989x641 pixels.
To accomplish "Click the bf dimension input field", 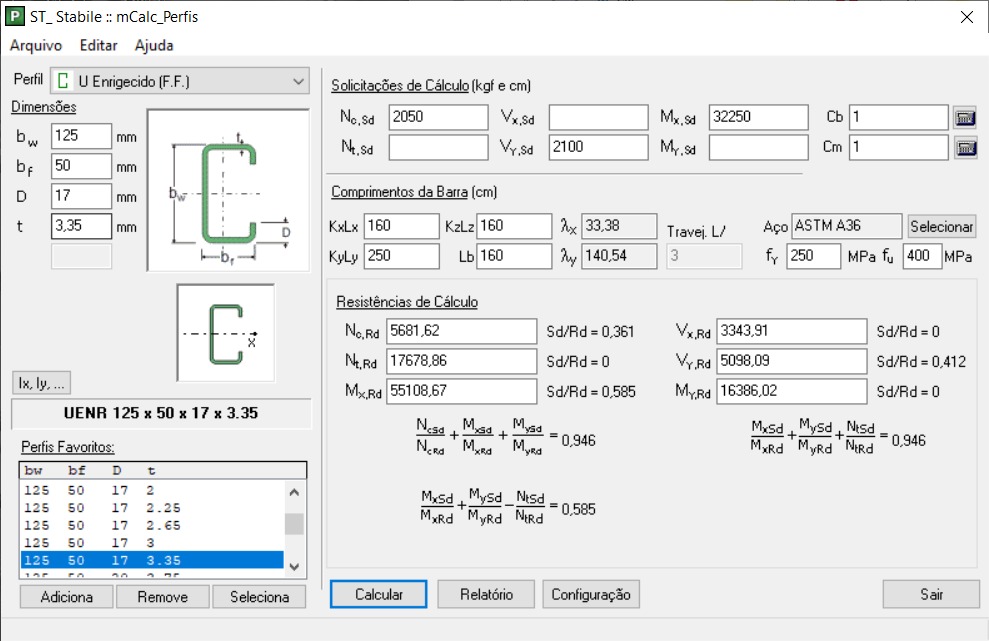I will coord(81,167).
